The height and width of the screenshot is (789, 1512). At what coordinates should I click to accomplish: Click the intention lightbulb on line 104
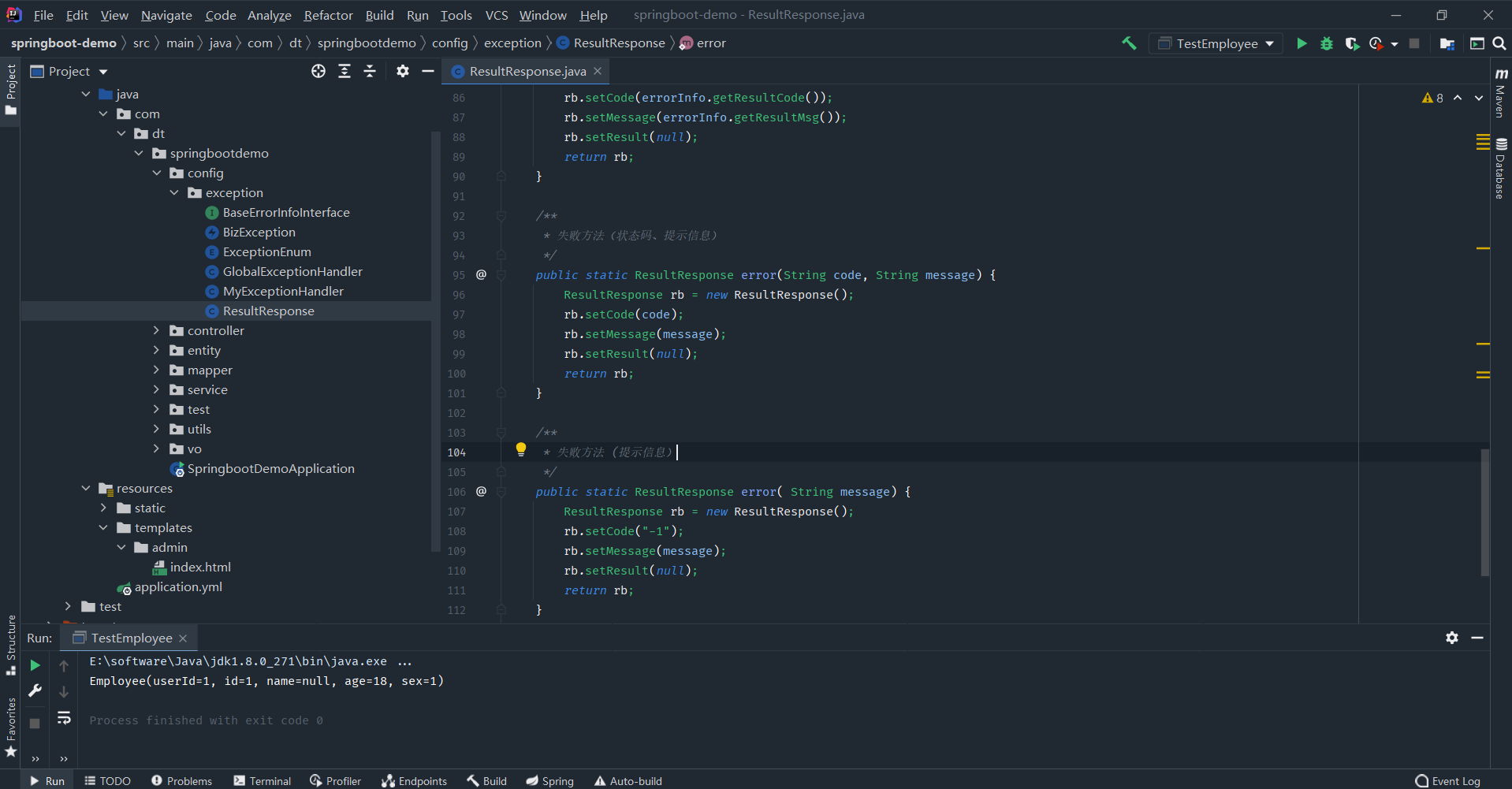point(521,449)
